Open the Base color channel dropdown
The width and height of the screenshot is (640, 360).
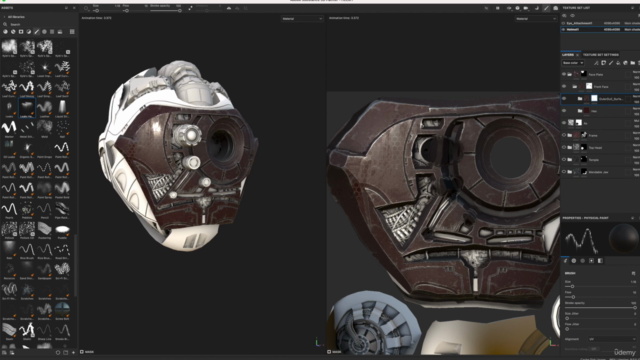tap(573, 63)
